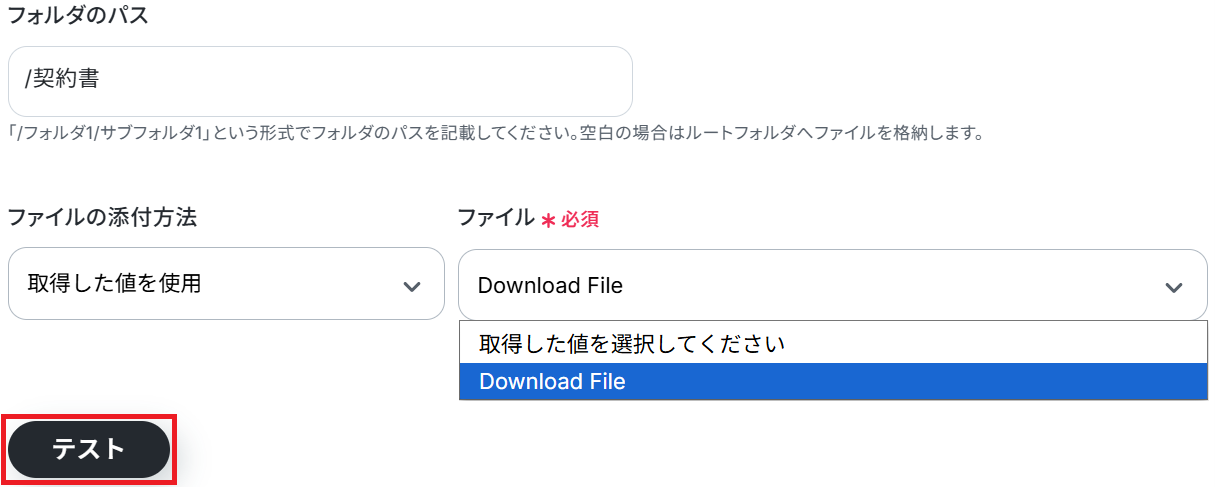Image resolution: width=1215 pixels, height=487 pixels.
Task: Click the 取得した値を使用 selected value text
Action: pos(115,284)
